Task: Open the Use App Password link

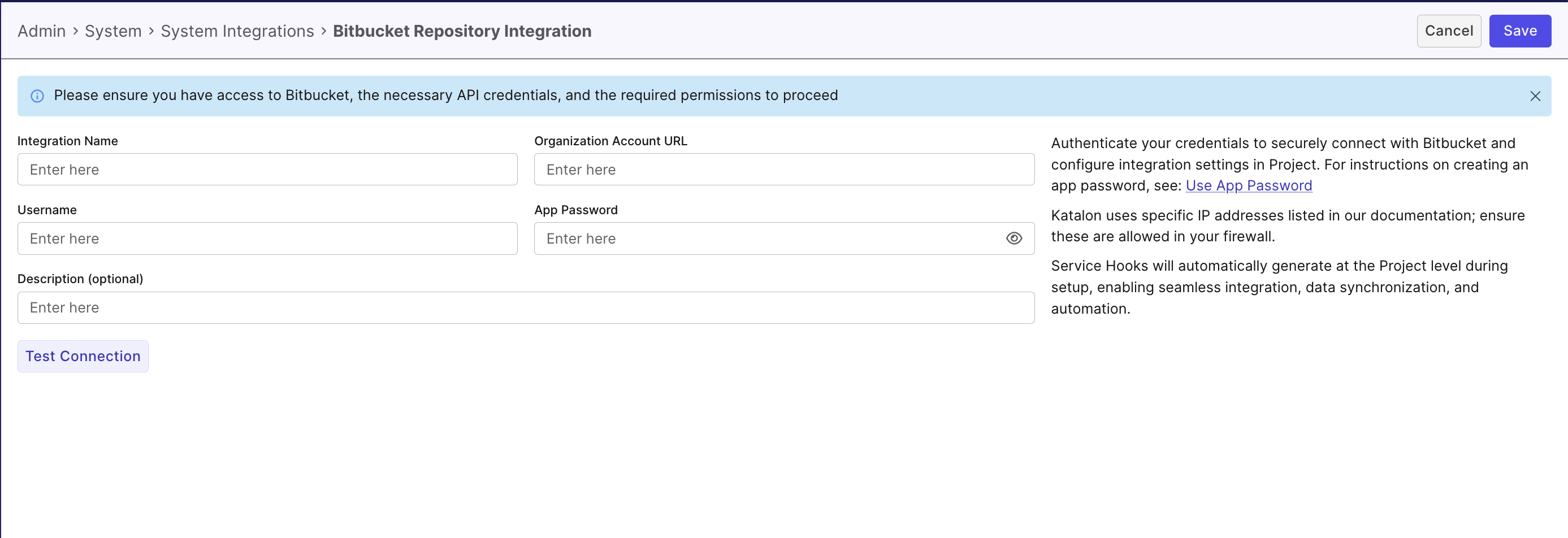Action: coord(1249,185)
